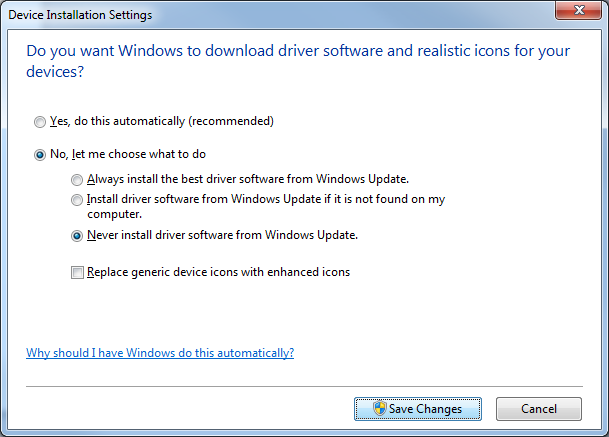The width and height of the screenshot is (609, 437).
Task: Open the "Why should I have Windows do this automatically?" link
Action: [x=160, y=353]
